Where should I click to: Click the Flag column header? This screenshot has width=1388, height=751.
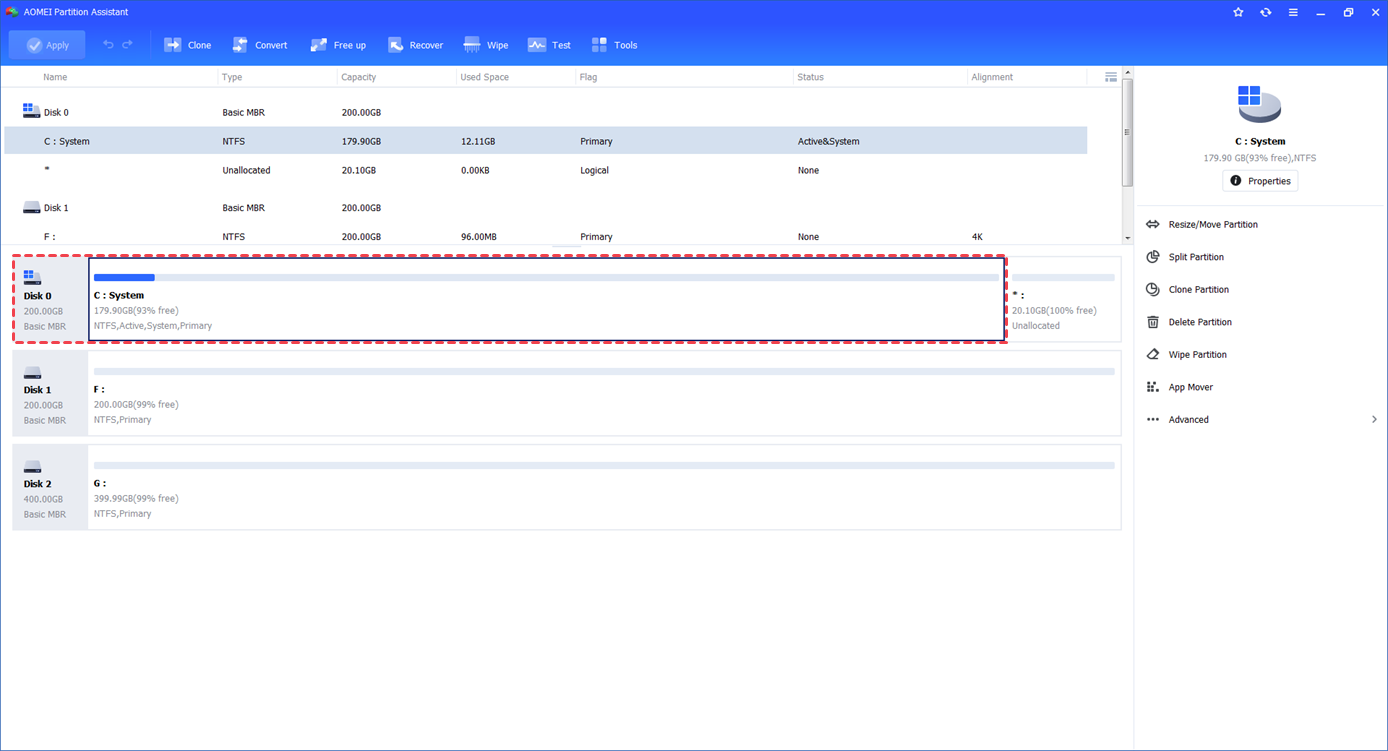tap(588, 77)
